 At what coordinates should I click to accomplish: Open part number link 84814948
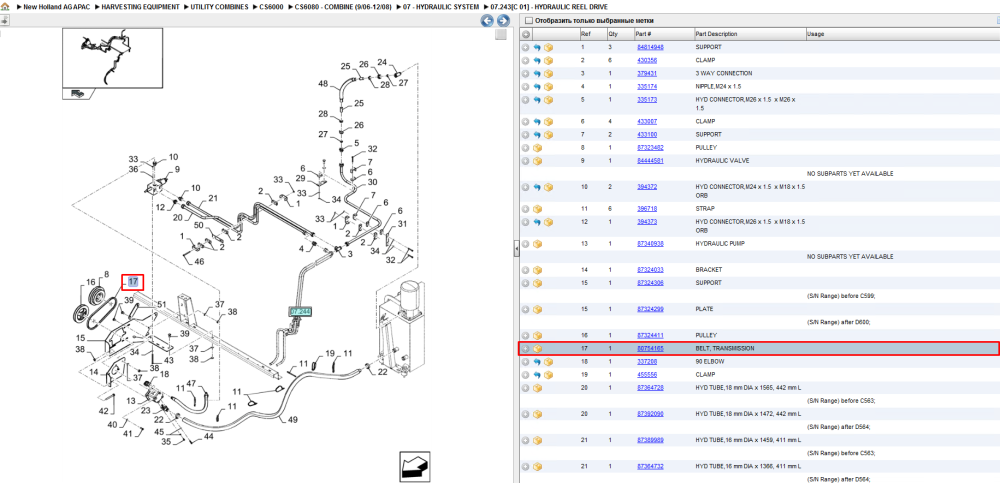point(650,47)
